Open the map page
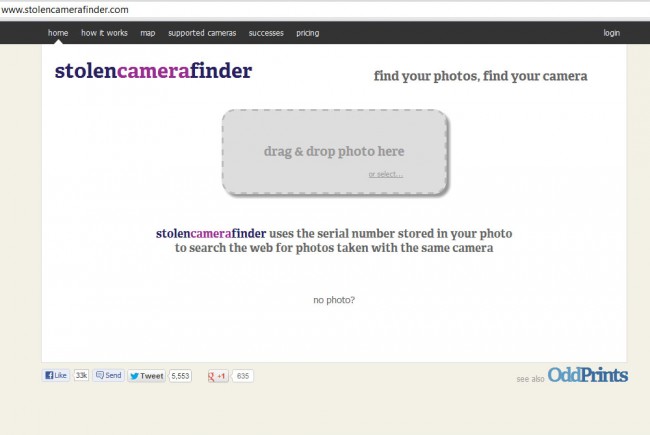Screen dimensions: 650x435 point(148,33)
